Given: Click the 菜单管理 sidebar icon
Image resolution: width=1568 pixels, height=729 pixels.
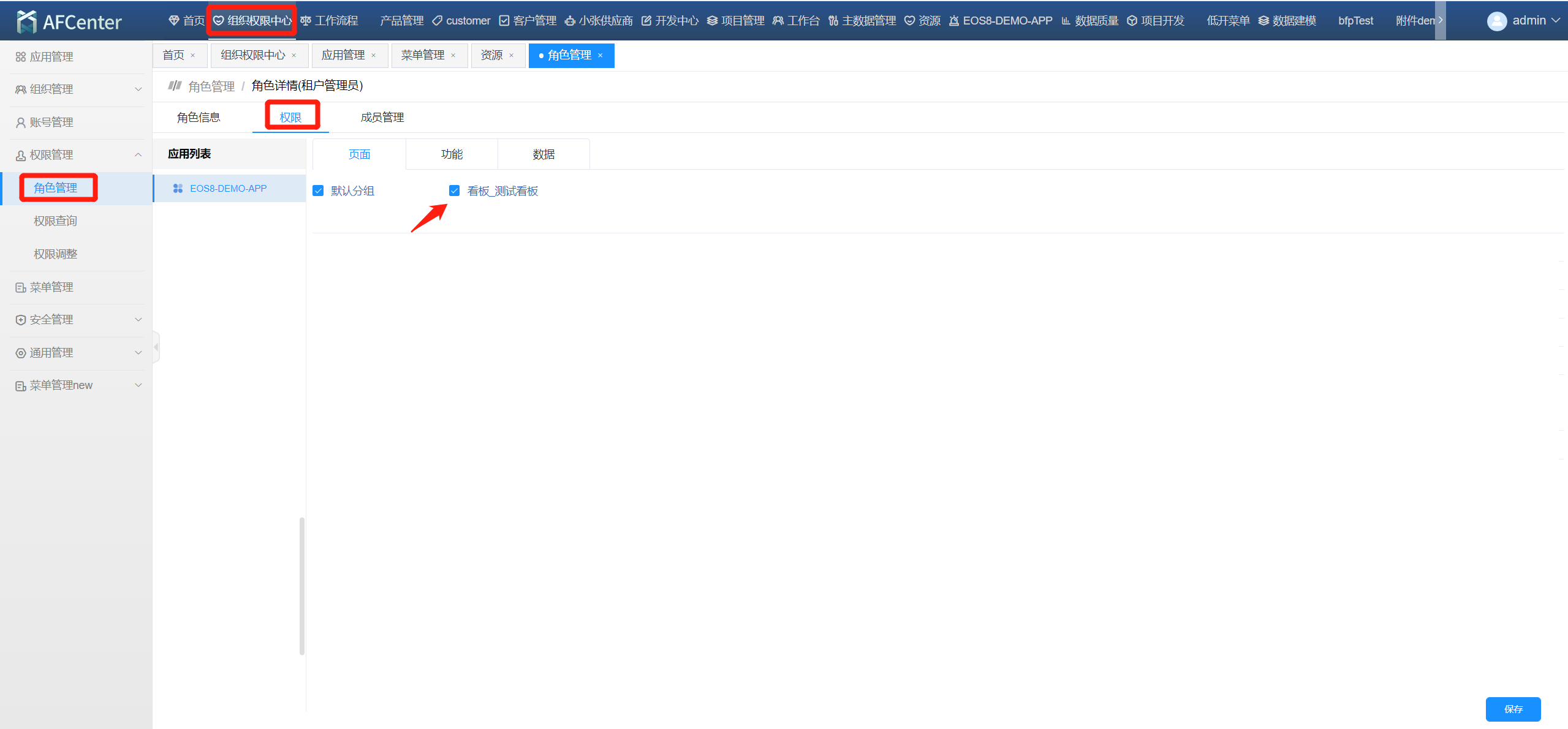Looking at the screenshot, I should [20, 287].
